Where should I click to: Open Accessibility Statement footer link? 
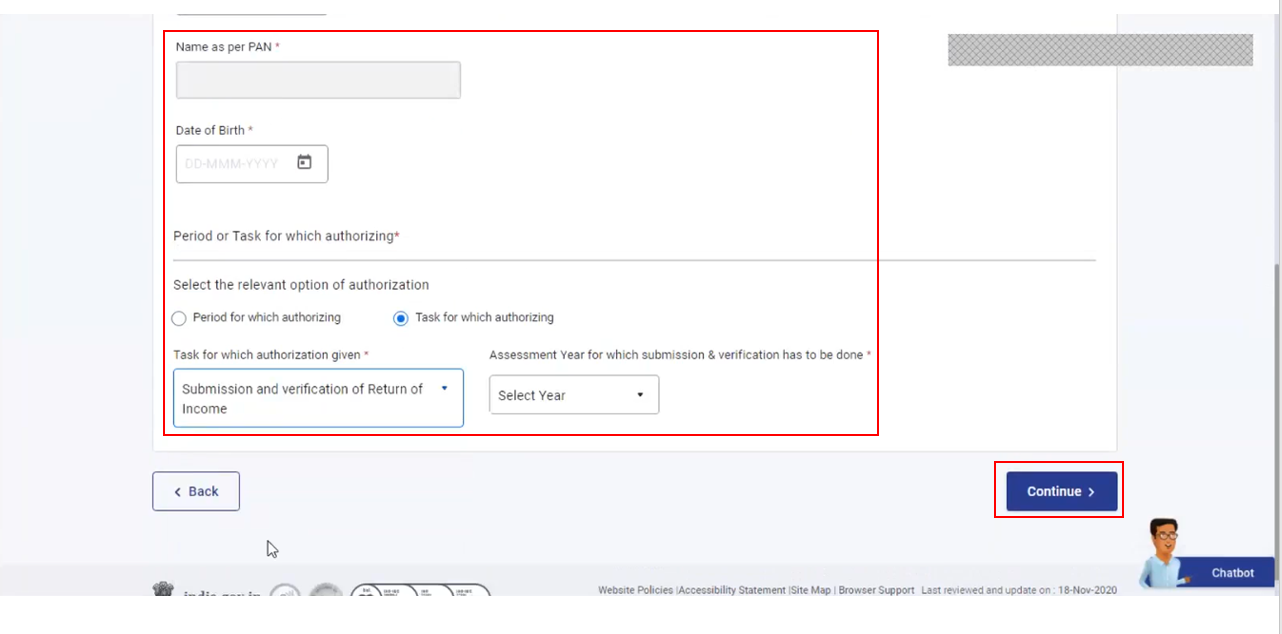click(733, 590)
